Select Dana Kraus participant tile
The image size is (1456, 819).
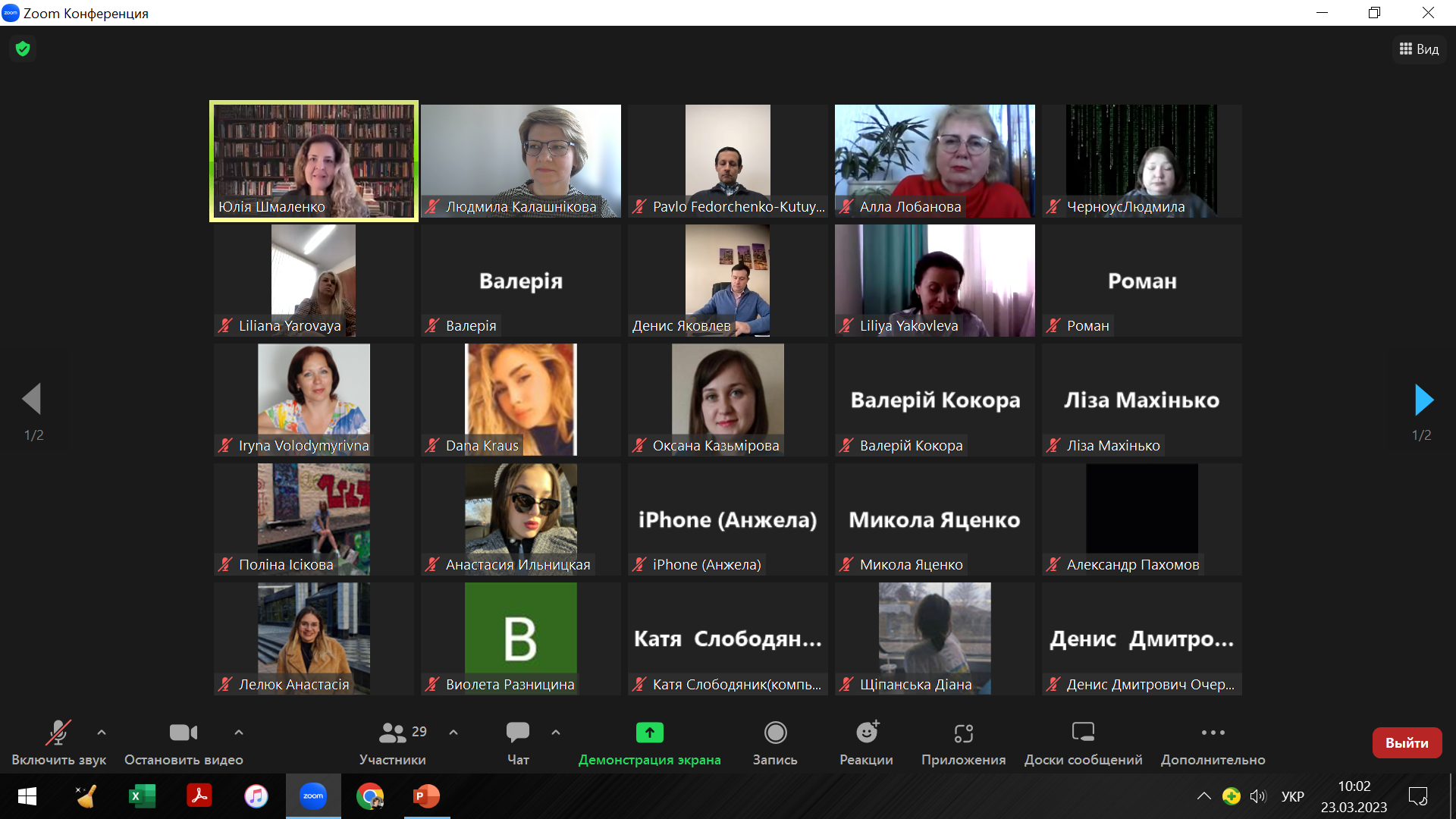[x=521, y=400]
